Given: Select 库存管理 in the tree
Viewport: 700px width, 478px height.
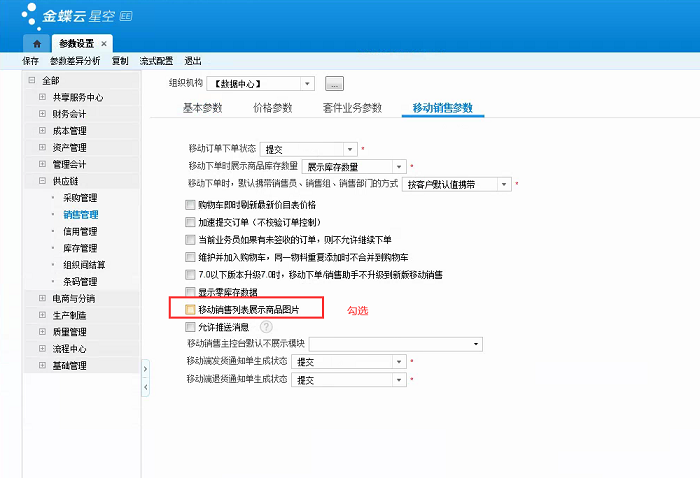Looking at the screenshot, I should tap(80, 248).
